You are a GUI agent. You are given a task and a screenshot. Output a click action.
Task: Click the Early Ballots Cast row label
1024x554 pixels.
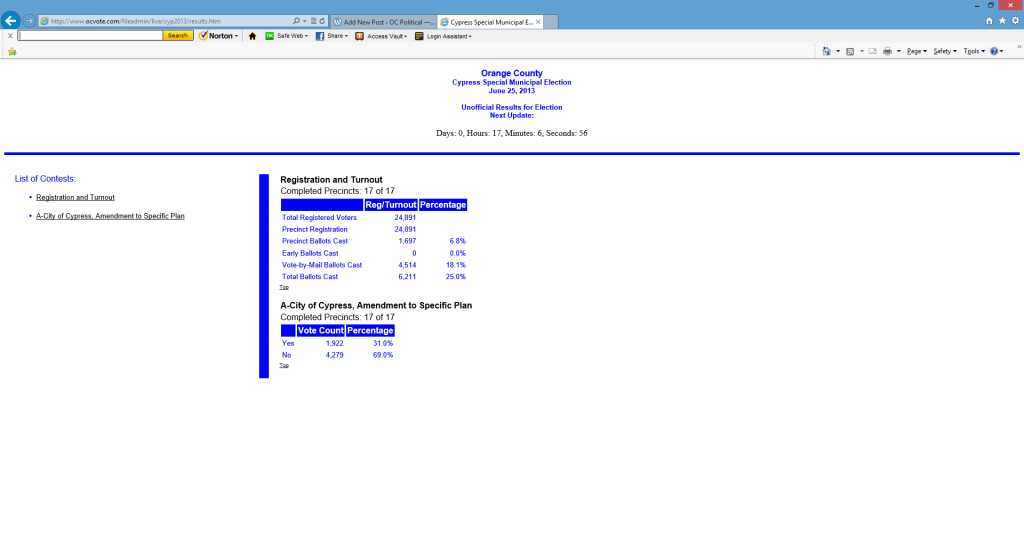pyautogui.click(x=310, y=253)
